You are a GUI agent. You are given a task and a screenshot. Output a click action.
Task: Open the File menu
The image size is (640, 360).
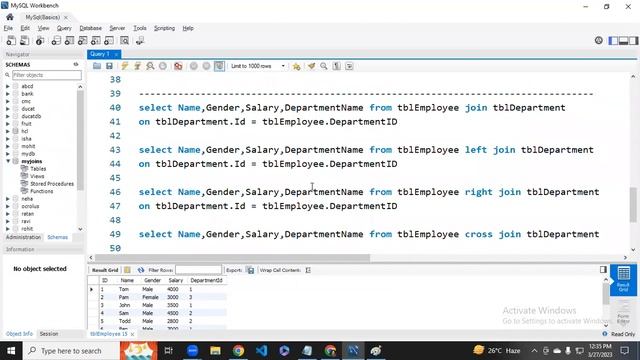(8, 28)
